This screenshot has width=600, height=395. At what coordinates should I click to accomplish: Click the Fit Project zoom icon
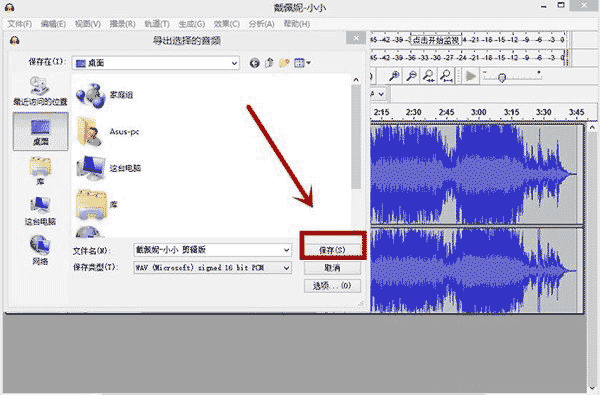(446, 76)
